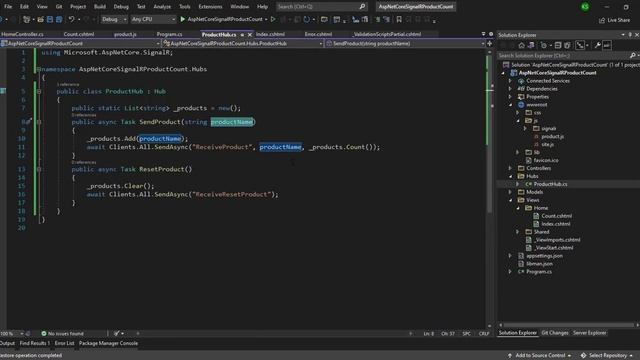Expand Connected Services node

coord(510,81)
